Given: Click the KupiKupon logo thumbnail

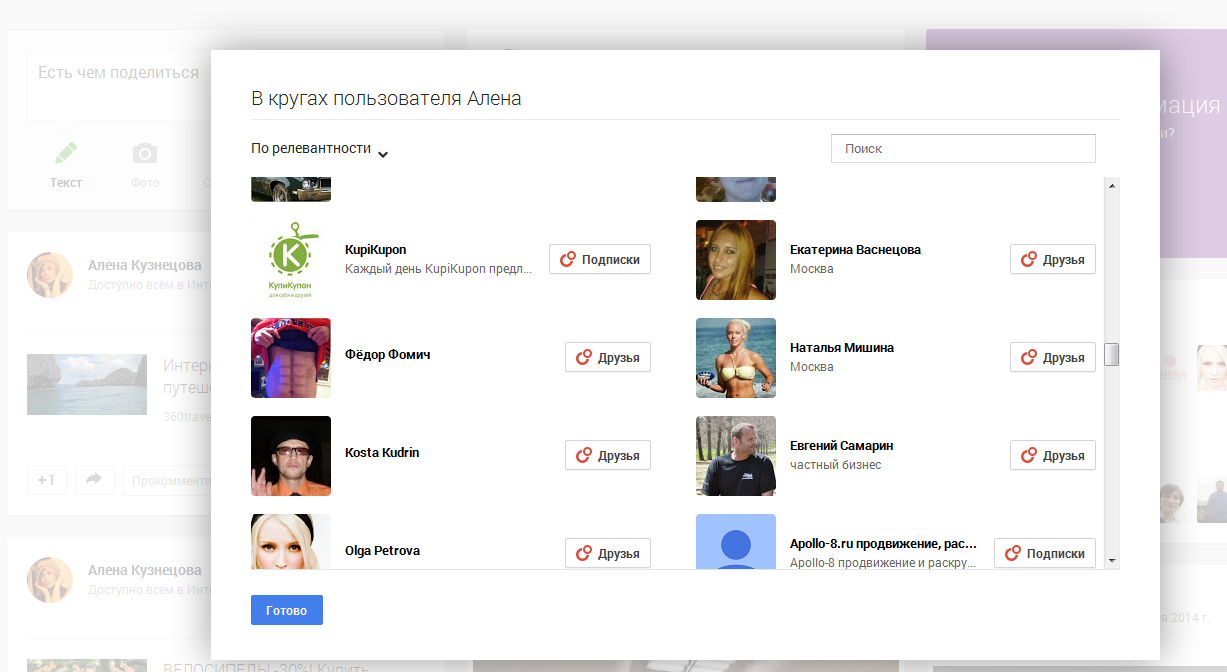Looking at the screenshot, I should coord(291,260).
